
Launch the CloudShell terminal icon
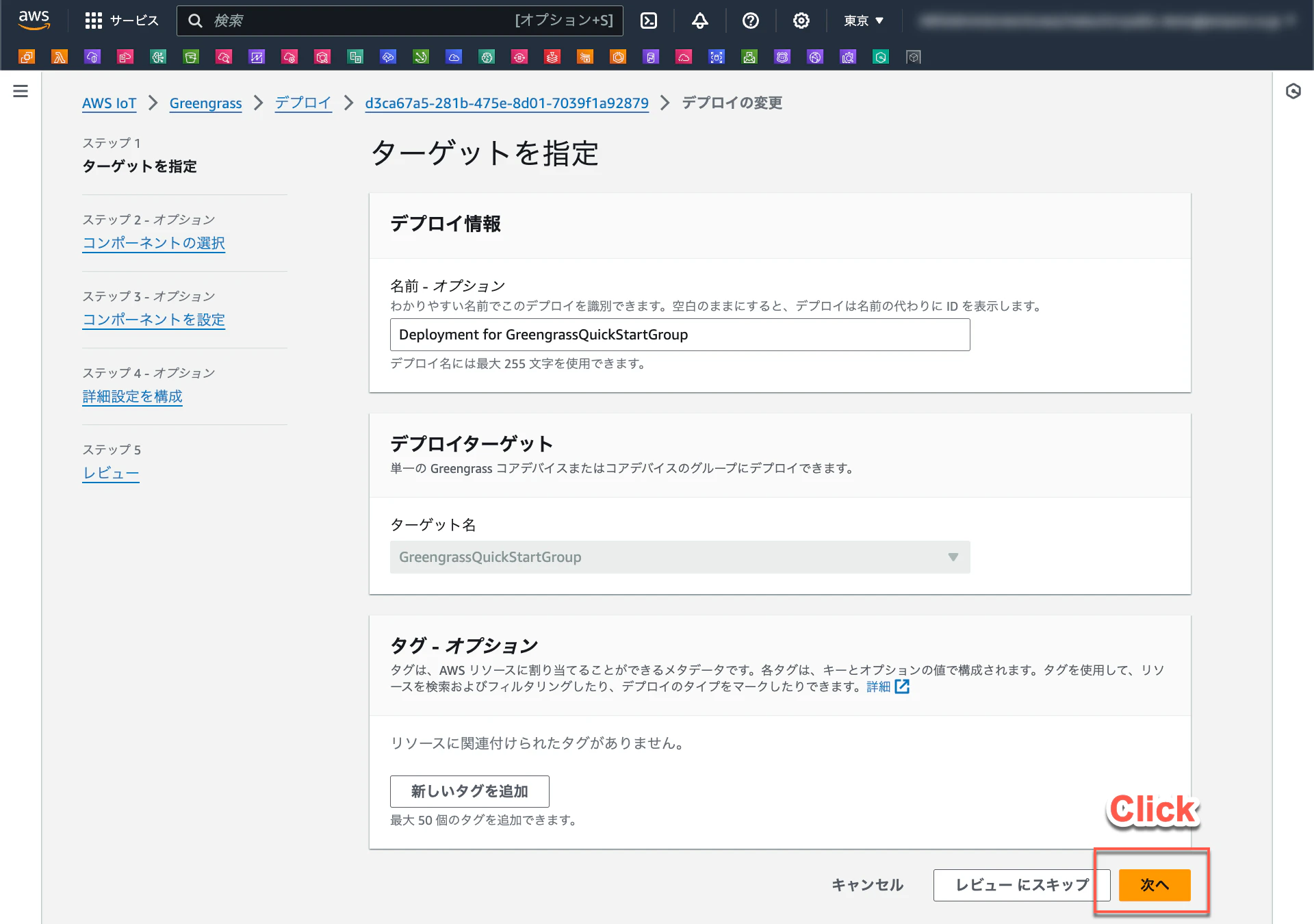click(x=648, y=21)
